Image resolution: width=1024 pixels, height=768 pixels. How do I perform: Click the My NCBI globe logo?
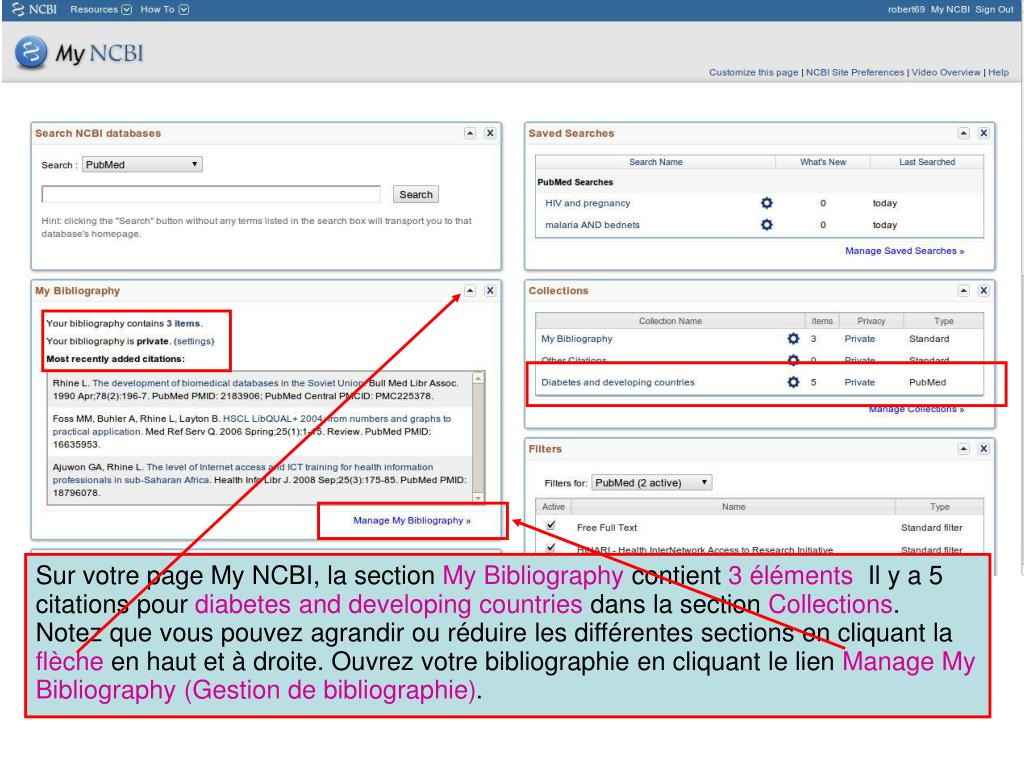click(31, 52)
